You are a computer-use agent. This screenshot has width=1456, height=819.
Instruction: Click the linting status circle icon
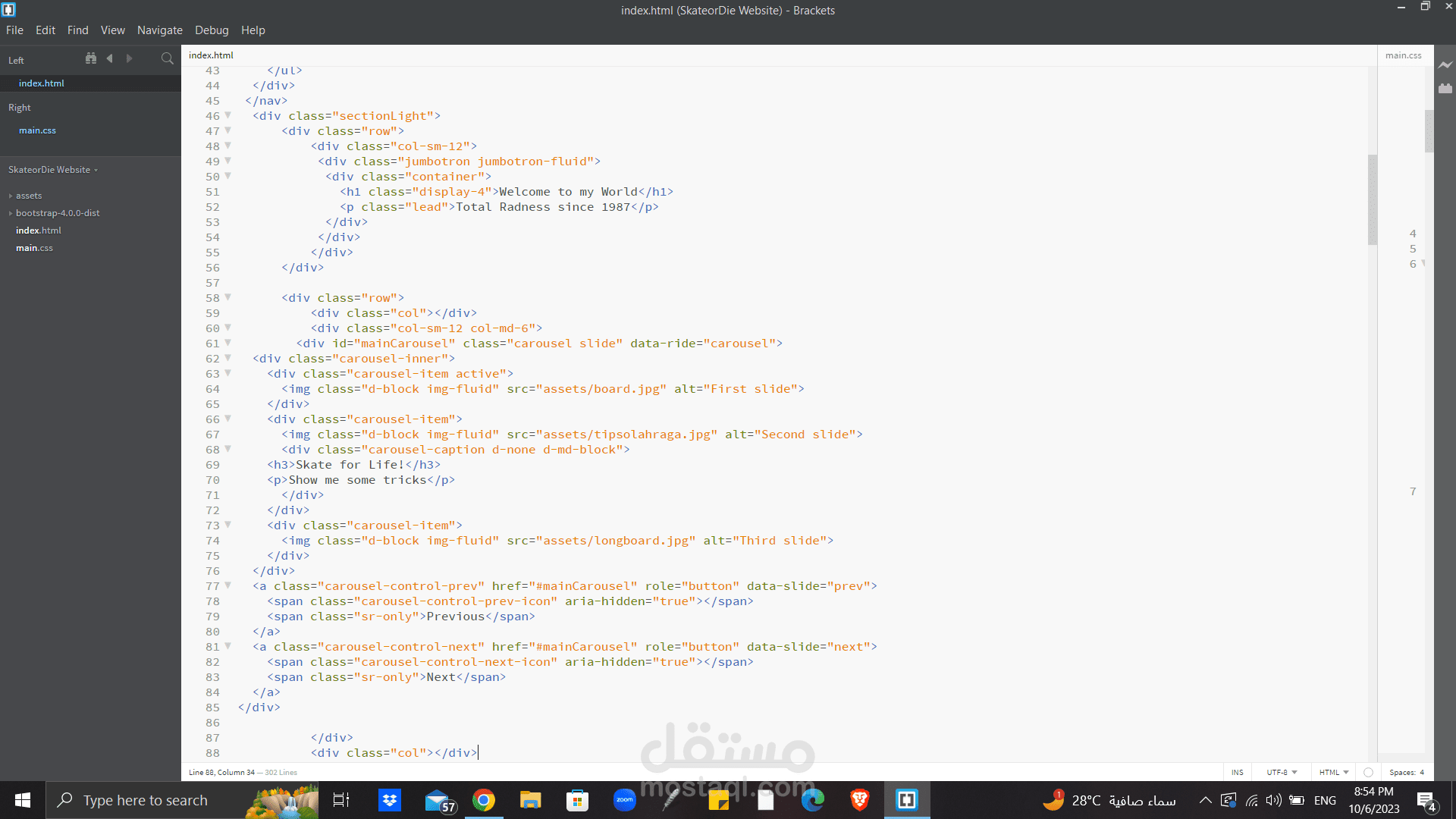pyautogui.click(x=1368, y=772)
